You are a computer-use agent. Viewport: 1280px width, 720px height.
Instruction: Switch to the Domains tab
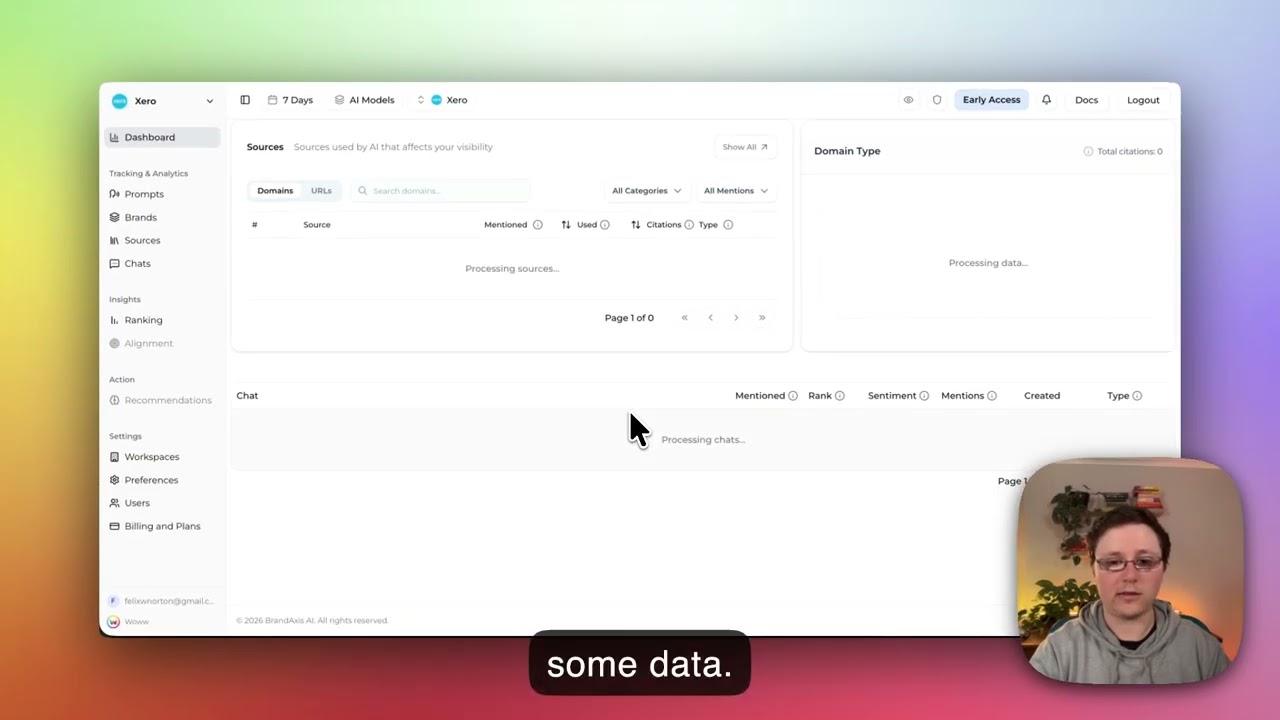[x=275, y=191]
